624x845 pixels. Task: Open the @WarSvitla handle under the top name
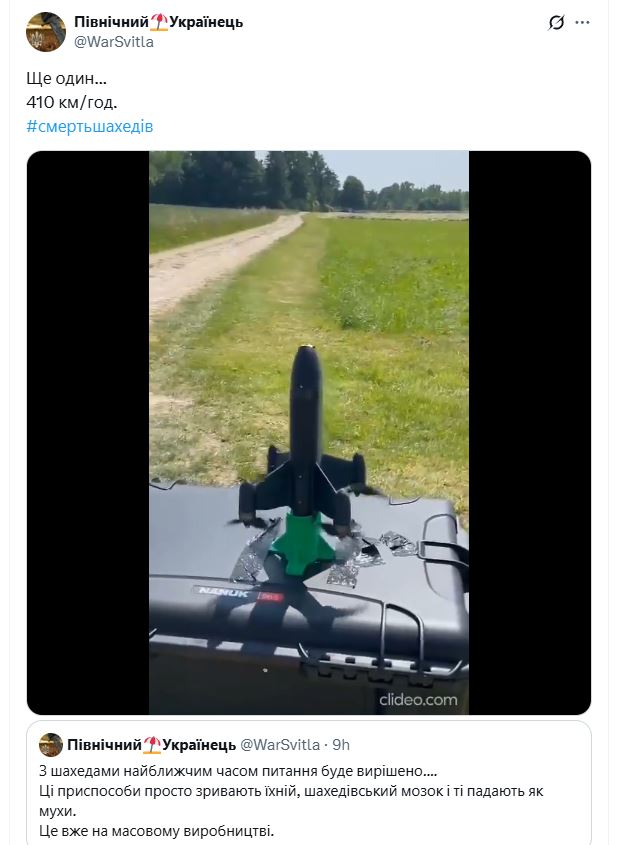point(114,42)
